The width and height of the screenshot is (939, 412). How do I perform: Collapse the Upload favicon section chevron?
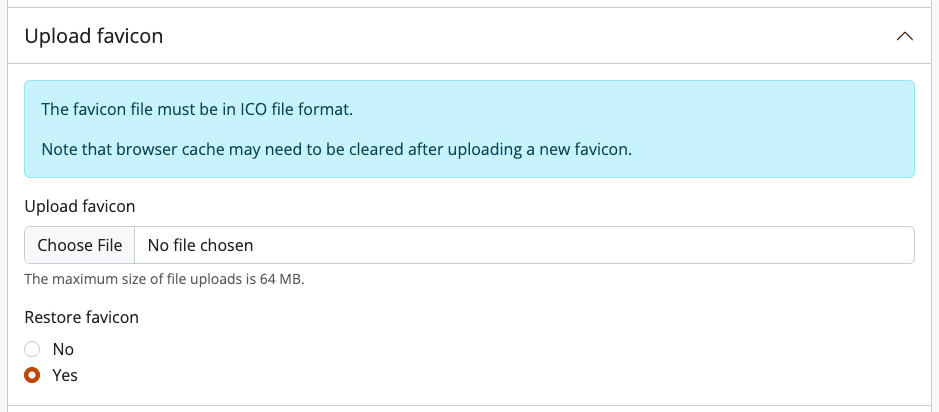(905, 37)
